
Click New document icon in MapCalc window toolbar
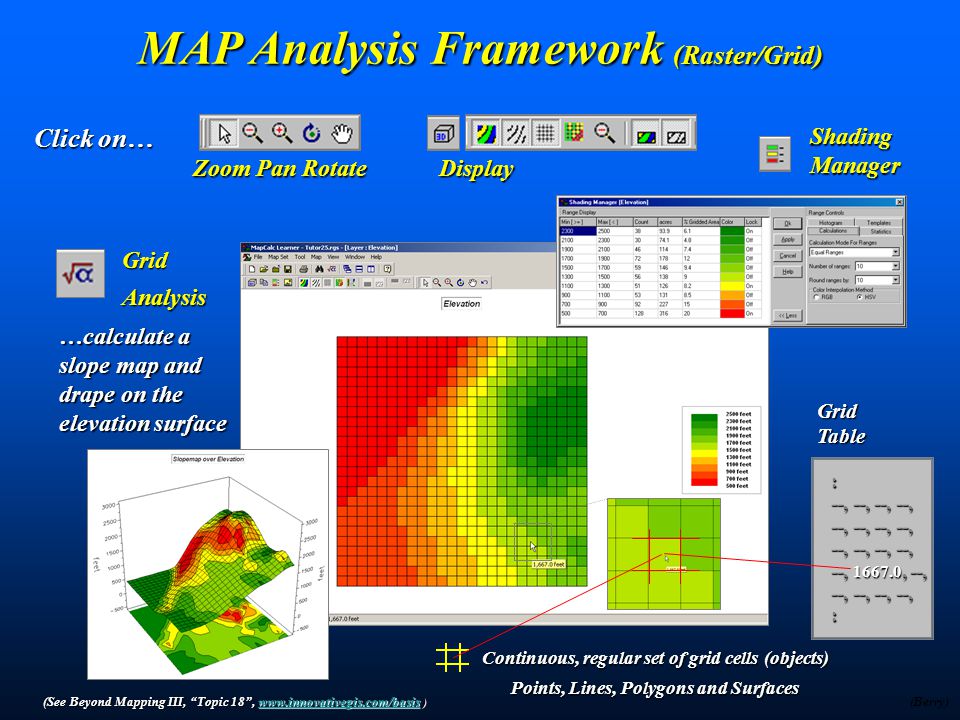click(x=252, y=269)
